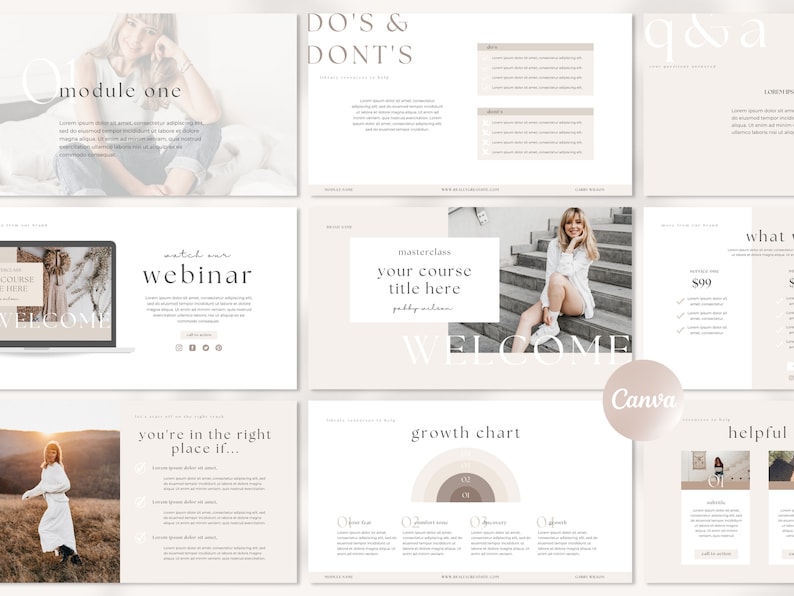
Task: Click the second checkmark under $99 service one
Action: [x=681, y=315]
